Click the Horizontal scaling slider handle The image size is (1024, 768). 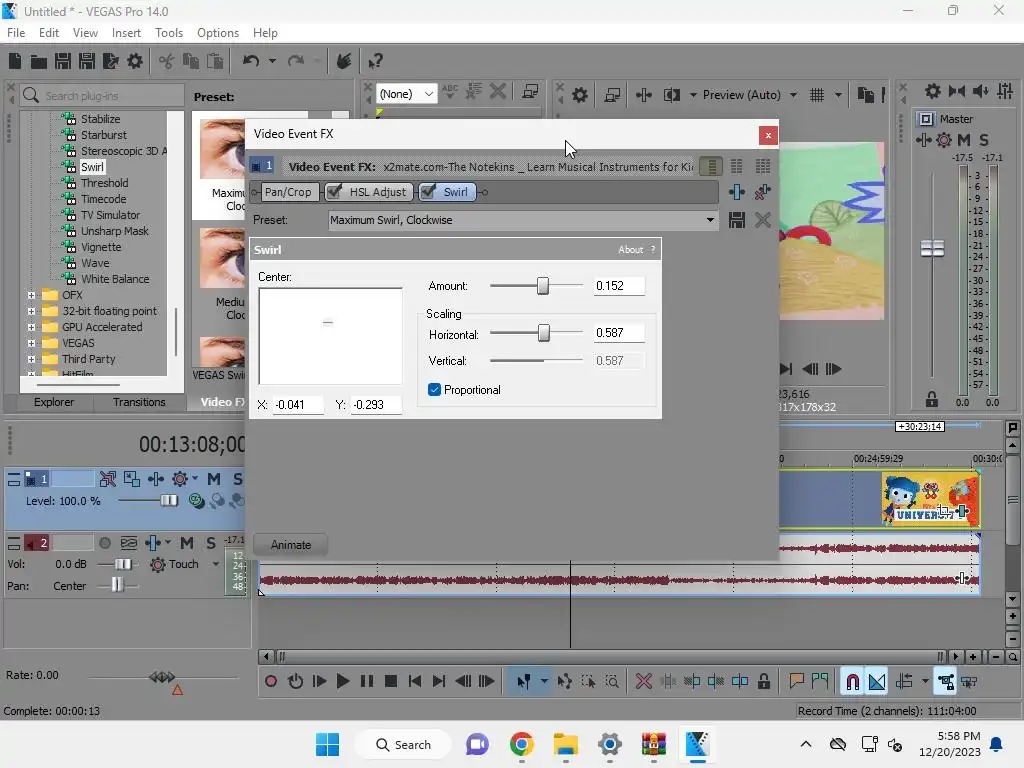[543, 333]
